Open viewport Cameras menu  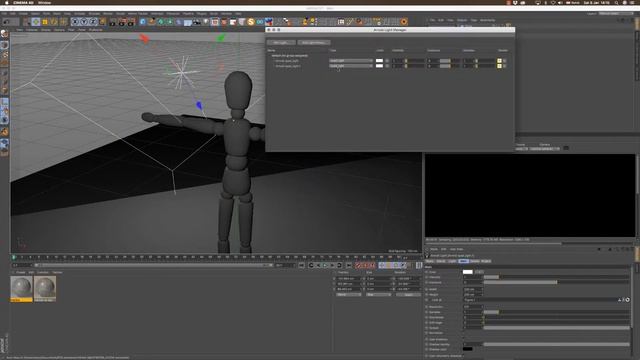(x=32, y=30)
